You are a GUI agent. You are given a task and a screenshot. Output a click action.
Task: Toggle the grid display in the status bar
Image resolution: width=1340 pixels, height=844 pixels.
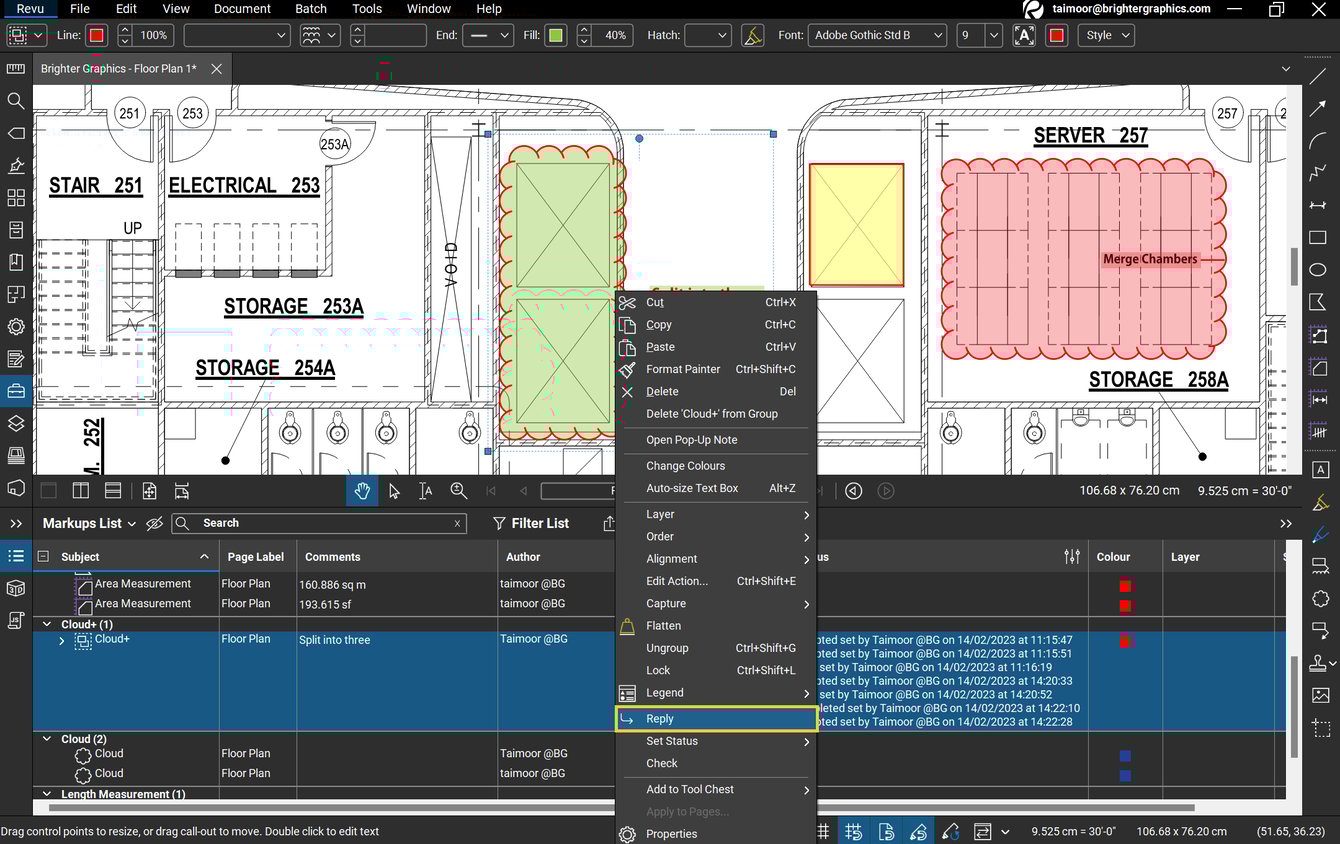point(824,831)
